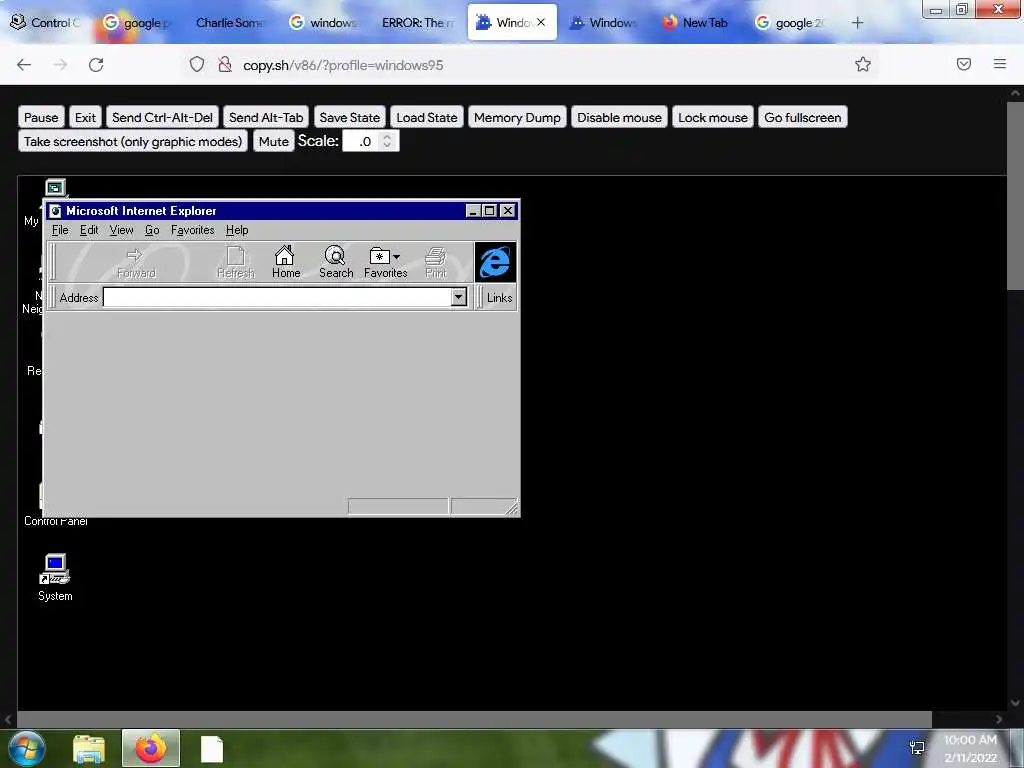This screenshot has height=768, width=1024.
Task: Select the System desktop icon
Action: [x=55, y=578]
